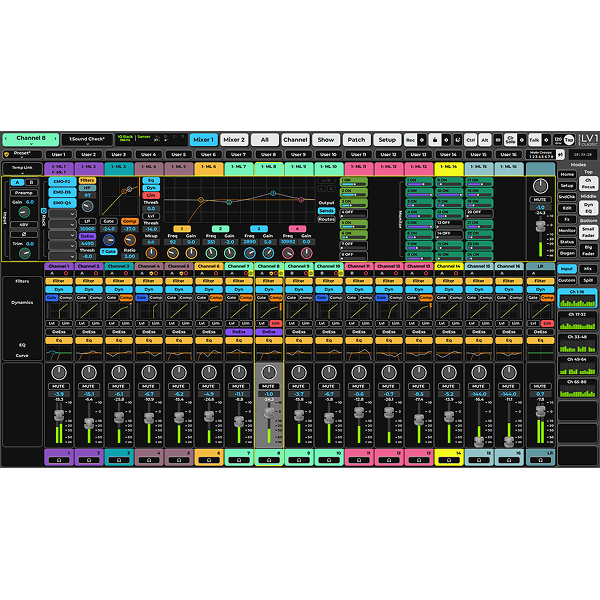Toggle 48V phantom power

[x=24, y=225]
